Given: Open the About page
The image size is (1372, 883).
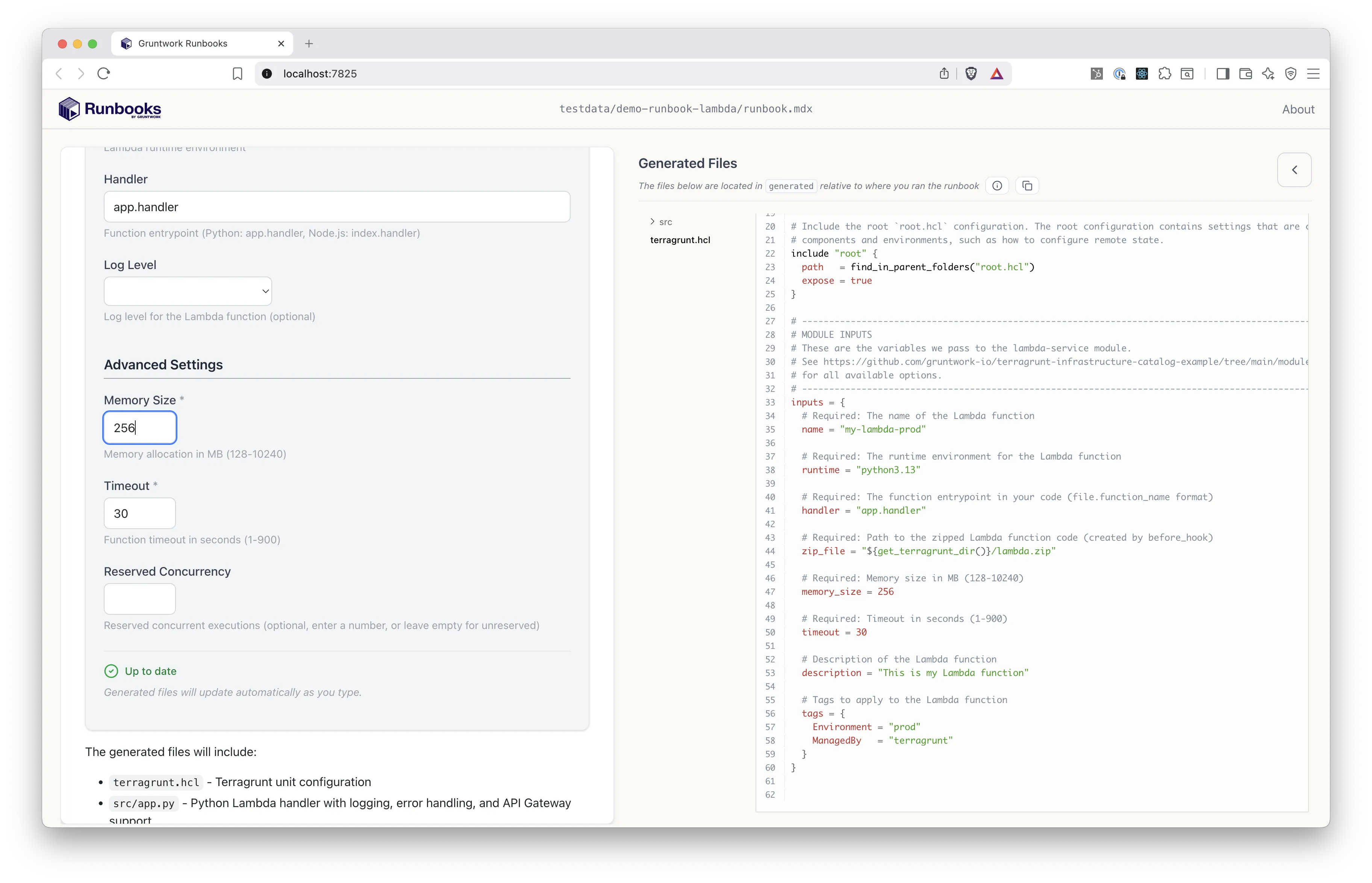Looking at the screenshot, I should pyautogui.click(x=1298, y=109).
